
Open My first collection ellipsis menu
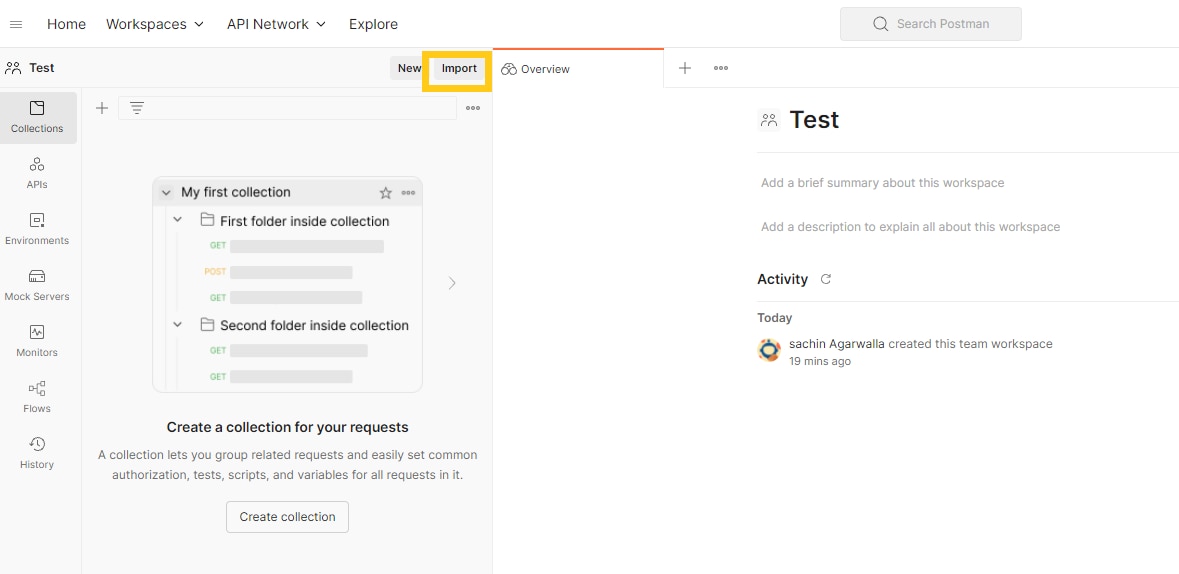(x=408, y=193)
